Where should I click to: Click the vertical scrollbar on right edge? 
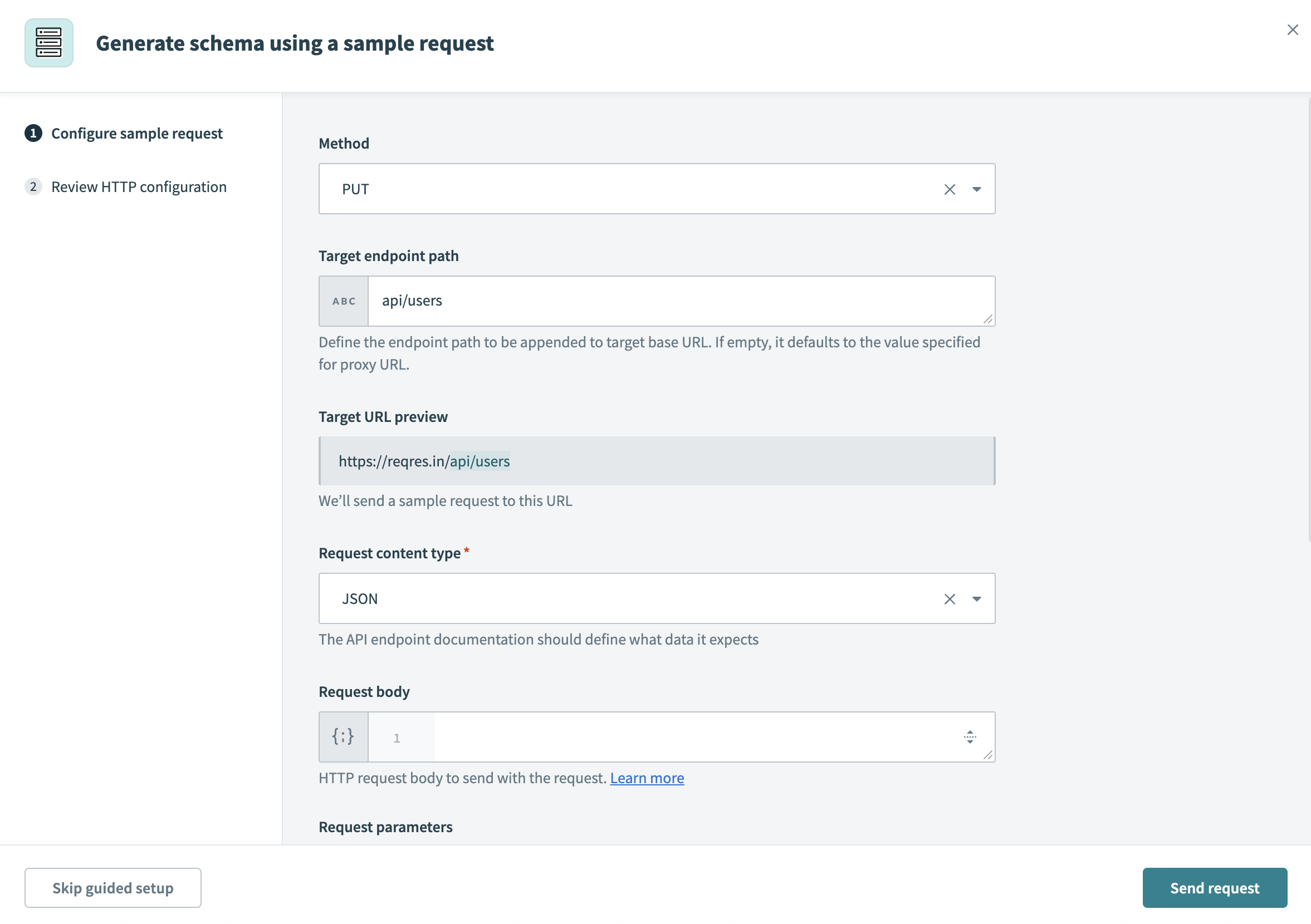[x=1308, y=320]
